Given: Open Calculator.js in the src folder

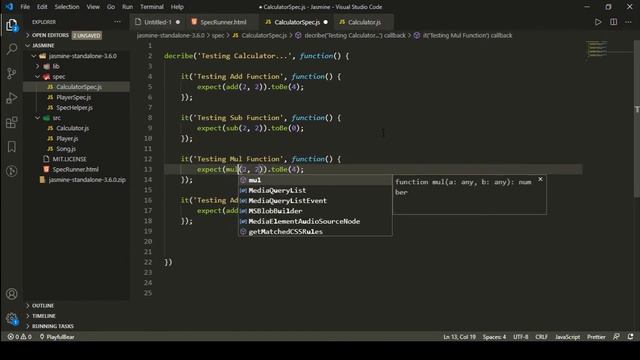Looking at the screenshot, I should [72, 128].
